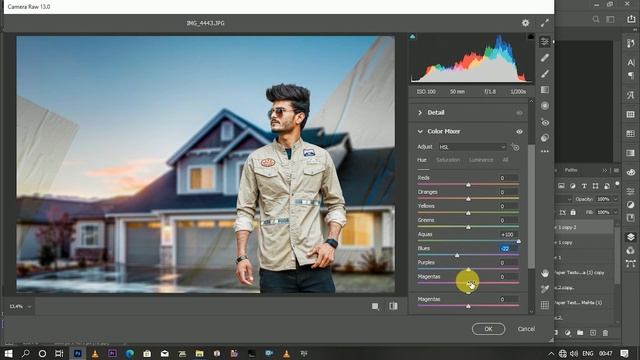
Task: Open the zoom level dropdown
Action: tap(29, 307)
